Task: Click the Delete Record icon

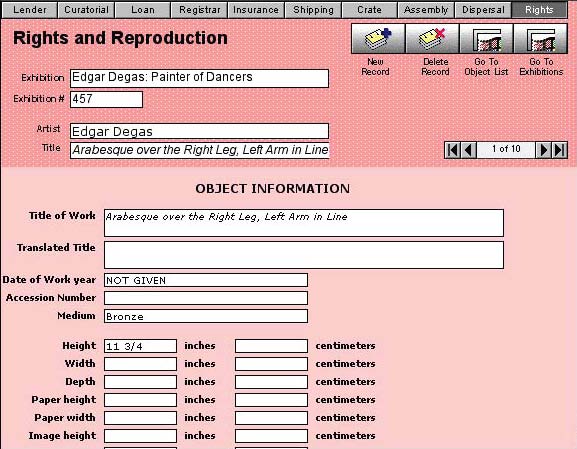Action: [432, 39]
